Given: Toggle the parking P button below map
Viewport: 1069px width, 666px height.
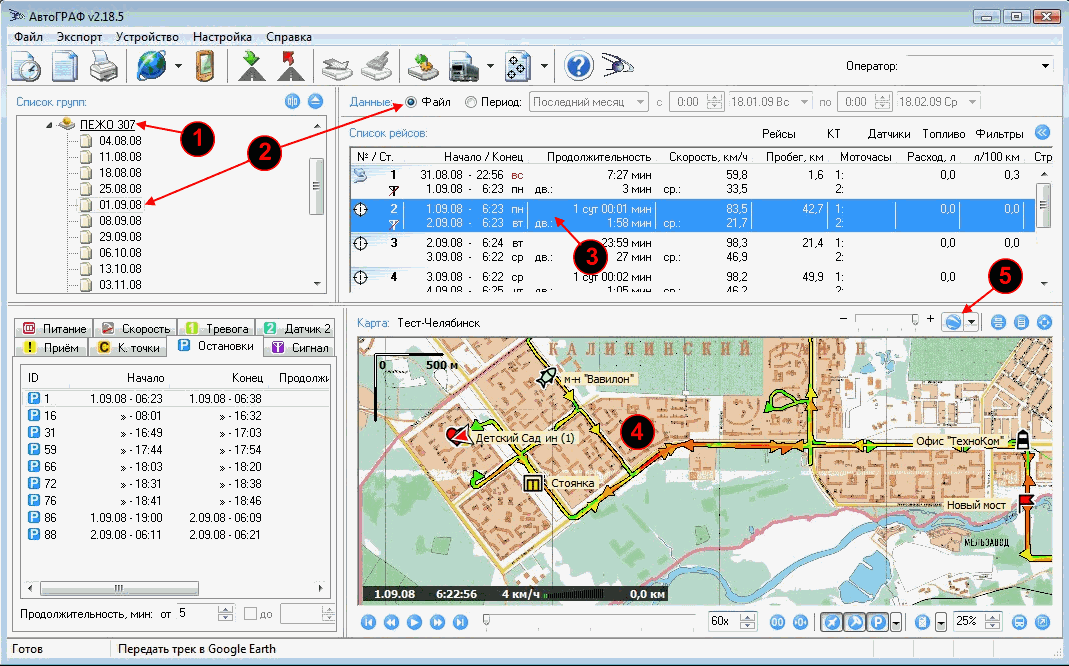Looking at the screenshot, I should click(x=877, y=622).
